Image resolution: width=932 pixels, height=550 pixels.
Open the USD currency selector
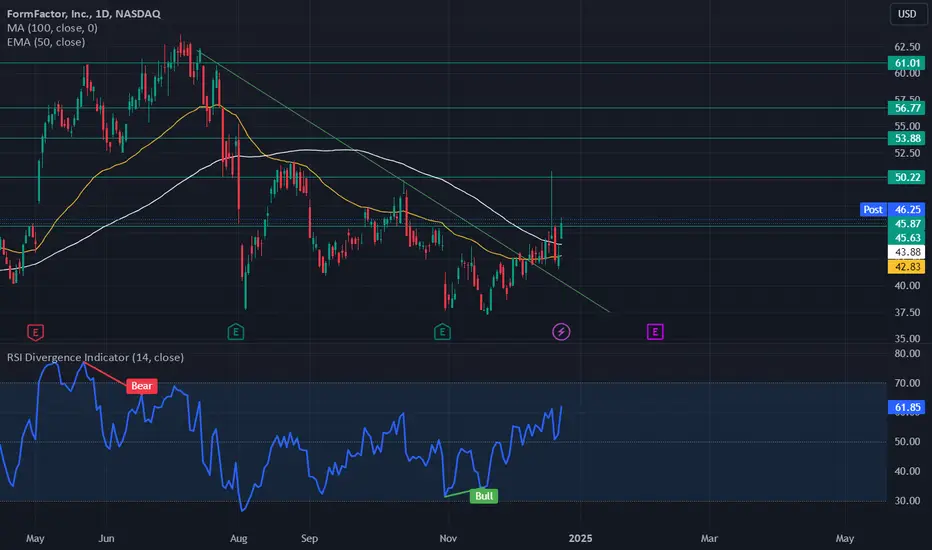(907, 14)
